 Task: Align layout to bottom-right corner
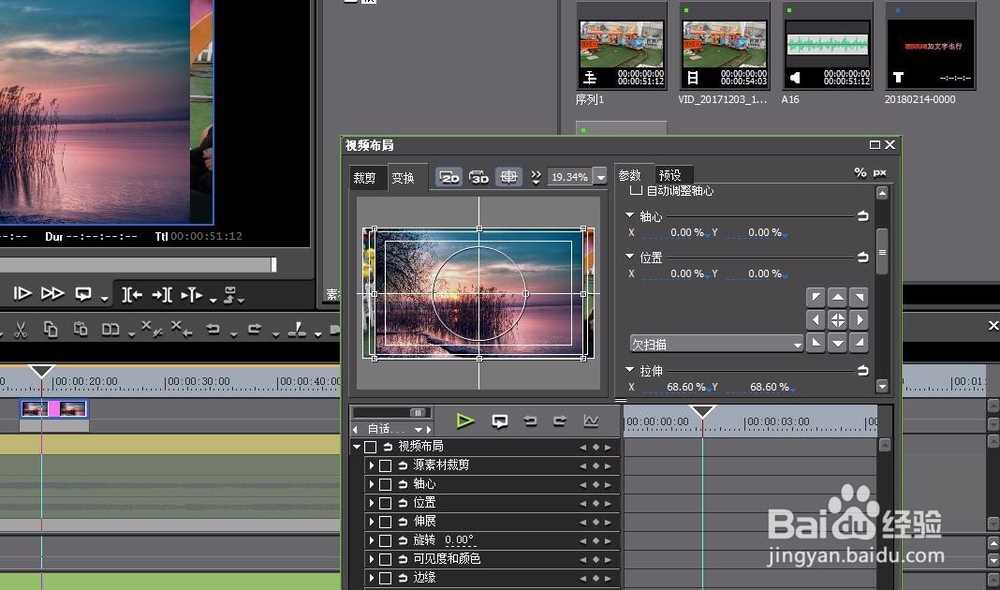point(859,343)
